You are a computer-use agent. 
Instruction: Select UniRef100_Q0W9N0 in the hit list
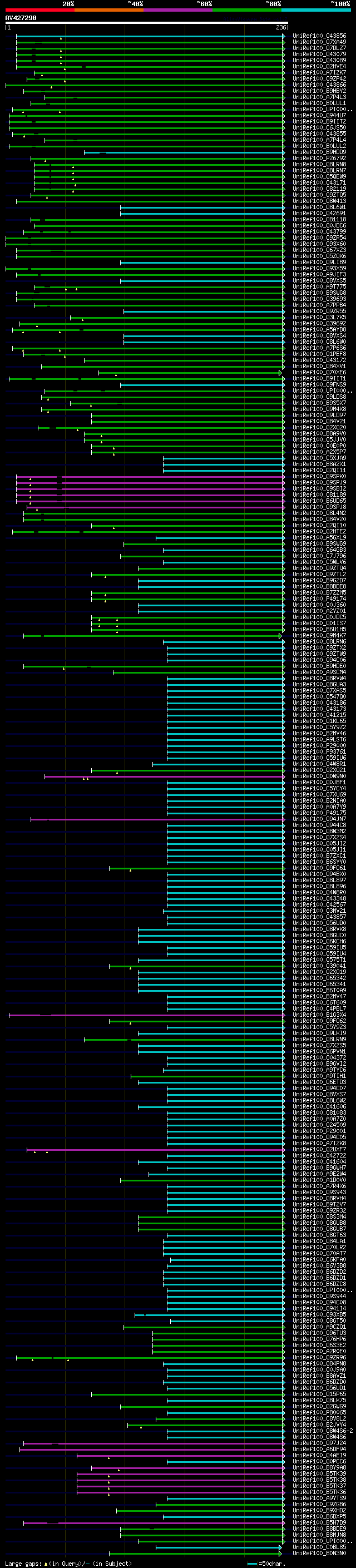tap(319, 776)
